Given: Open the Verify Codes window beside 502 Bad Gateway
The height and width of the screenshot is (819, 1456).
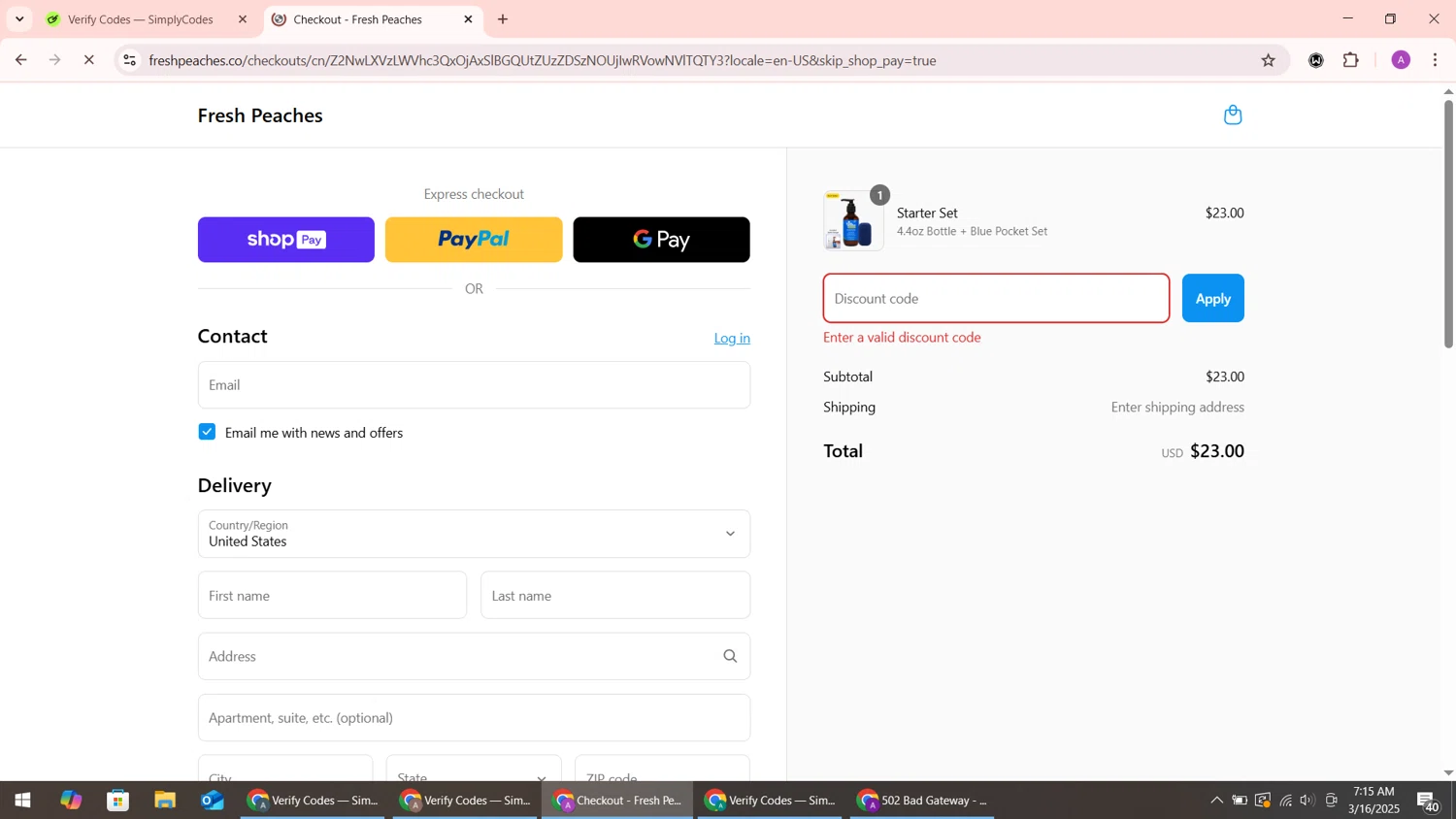Looking at the screenshot, I should (x=771, y=801).
